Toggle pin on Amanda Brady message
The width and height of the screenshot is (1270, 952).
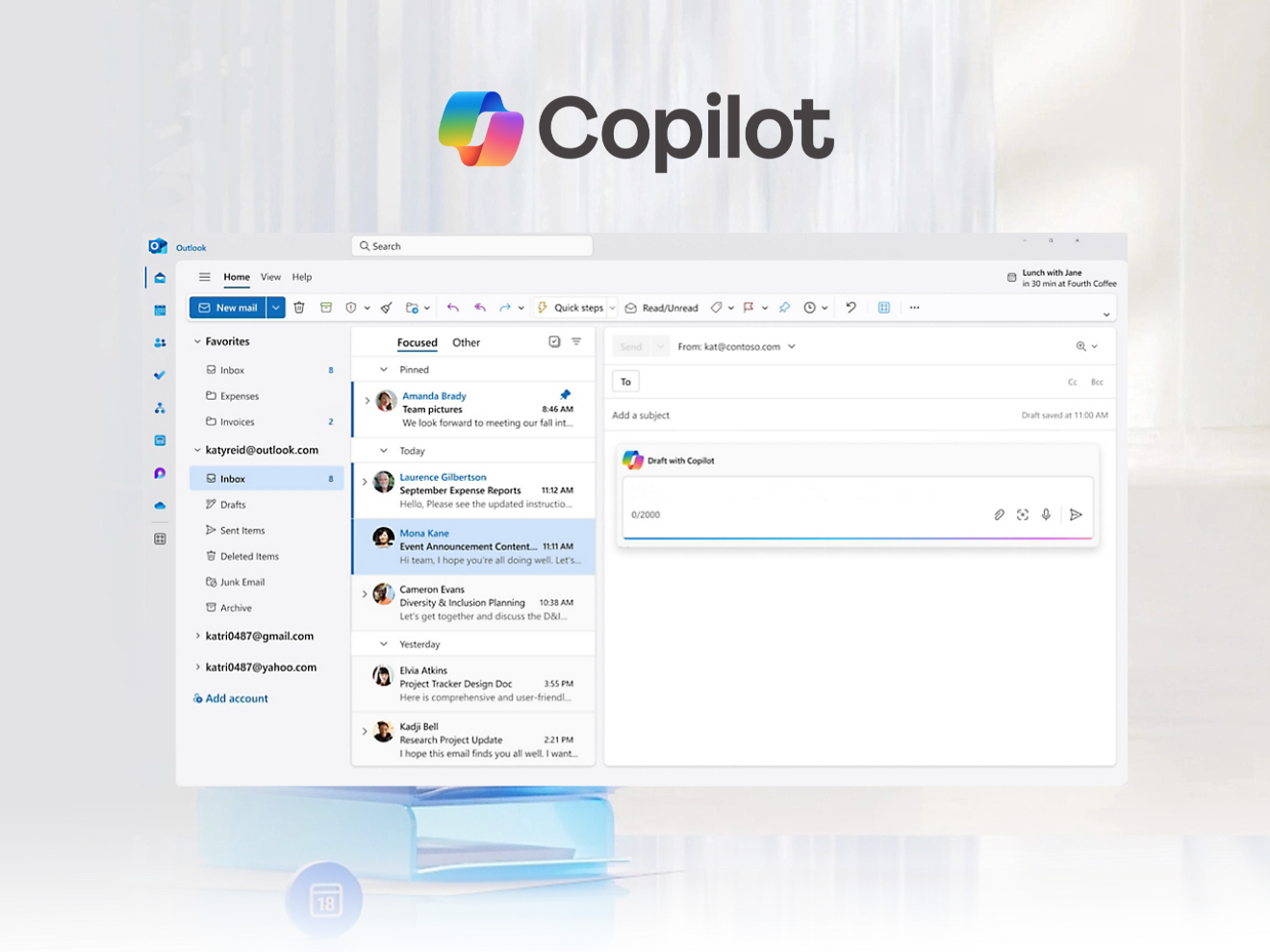pos(565,394)
